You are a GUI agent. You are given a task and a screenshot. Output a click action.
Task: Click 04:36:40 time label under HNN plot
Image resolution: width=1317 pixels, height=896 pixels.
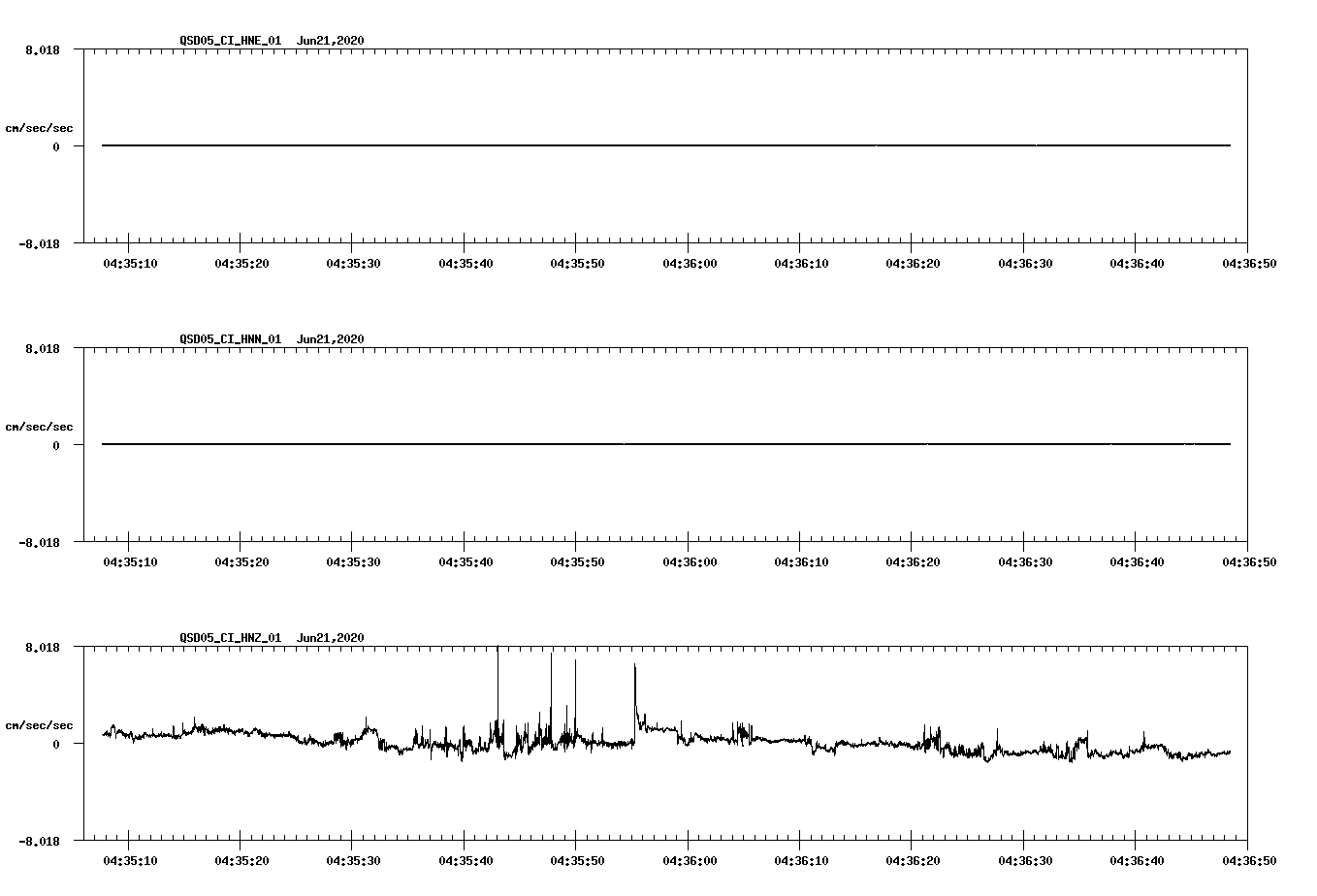pos(1137,562)
